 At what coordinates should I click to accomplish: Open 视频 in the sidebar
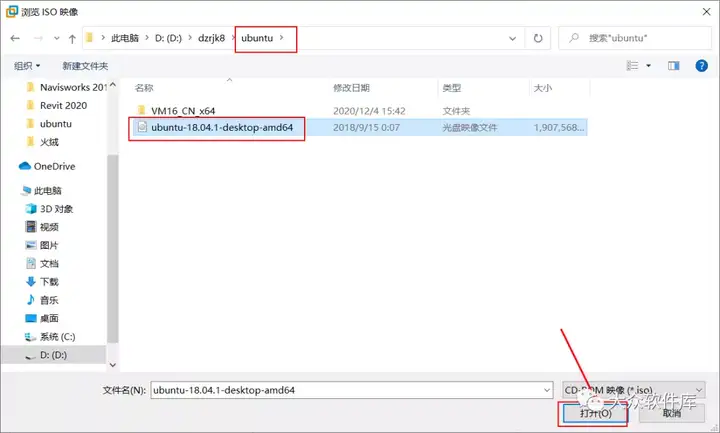coord(42,227)
